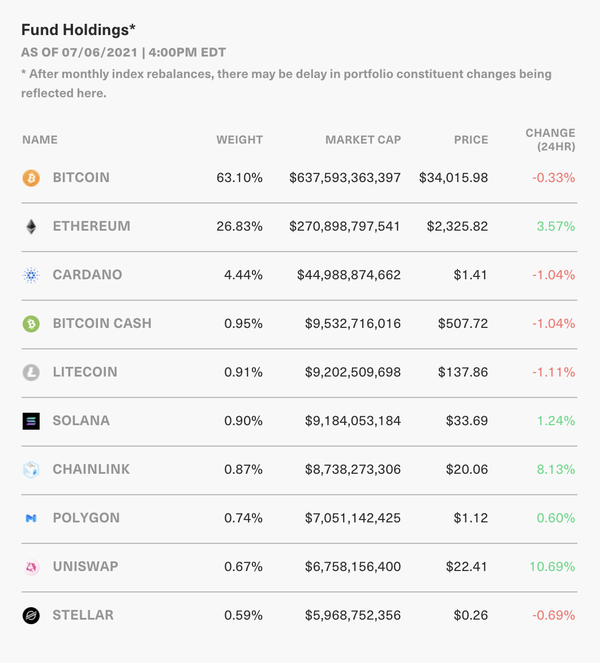Click the pink Uniswap icon

pos(31,567)
